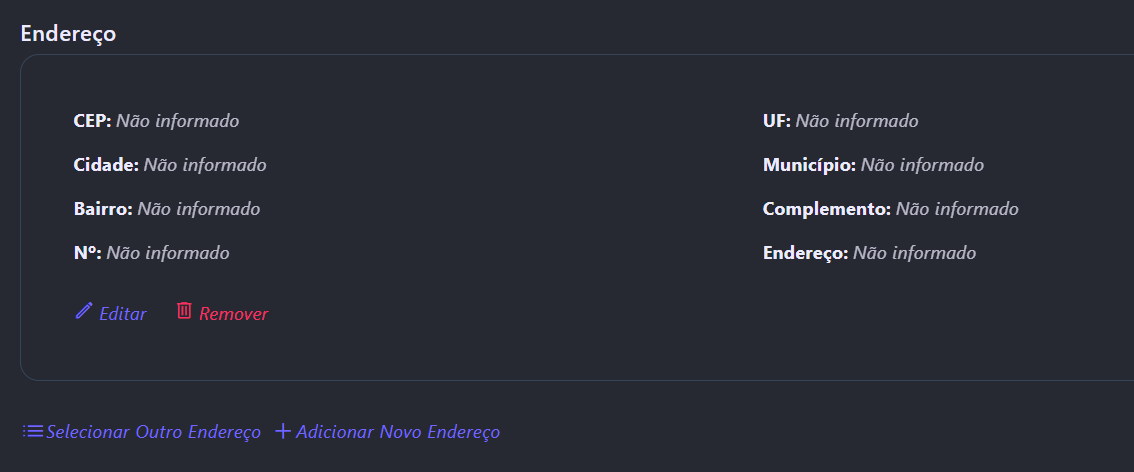Select the Complemento label
Screen dimensions: 1134x472
(x=826, y=209)
